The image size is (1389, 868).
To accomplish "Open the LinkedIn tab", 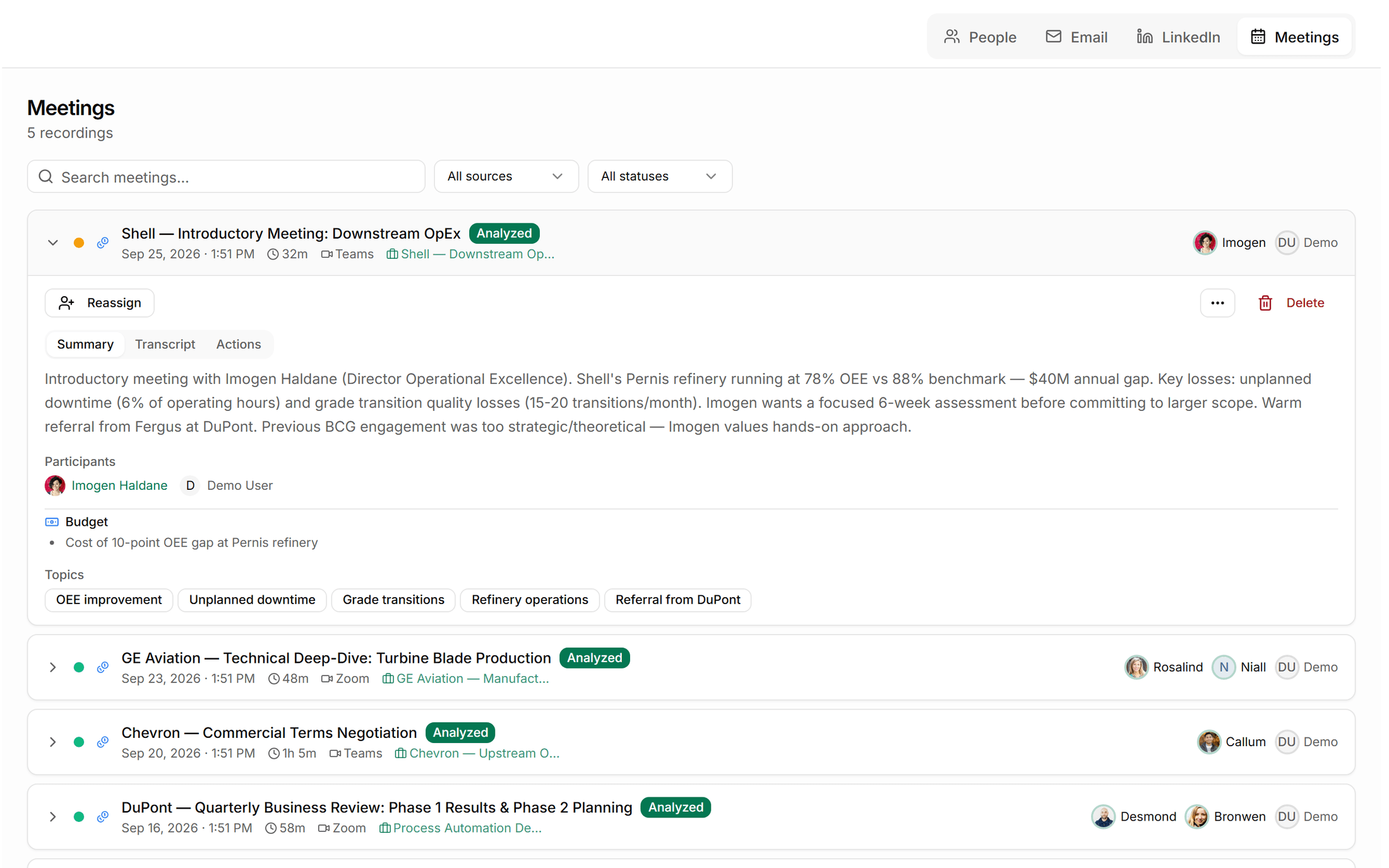I will 1178,37.
